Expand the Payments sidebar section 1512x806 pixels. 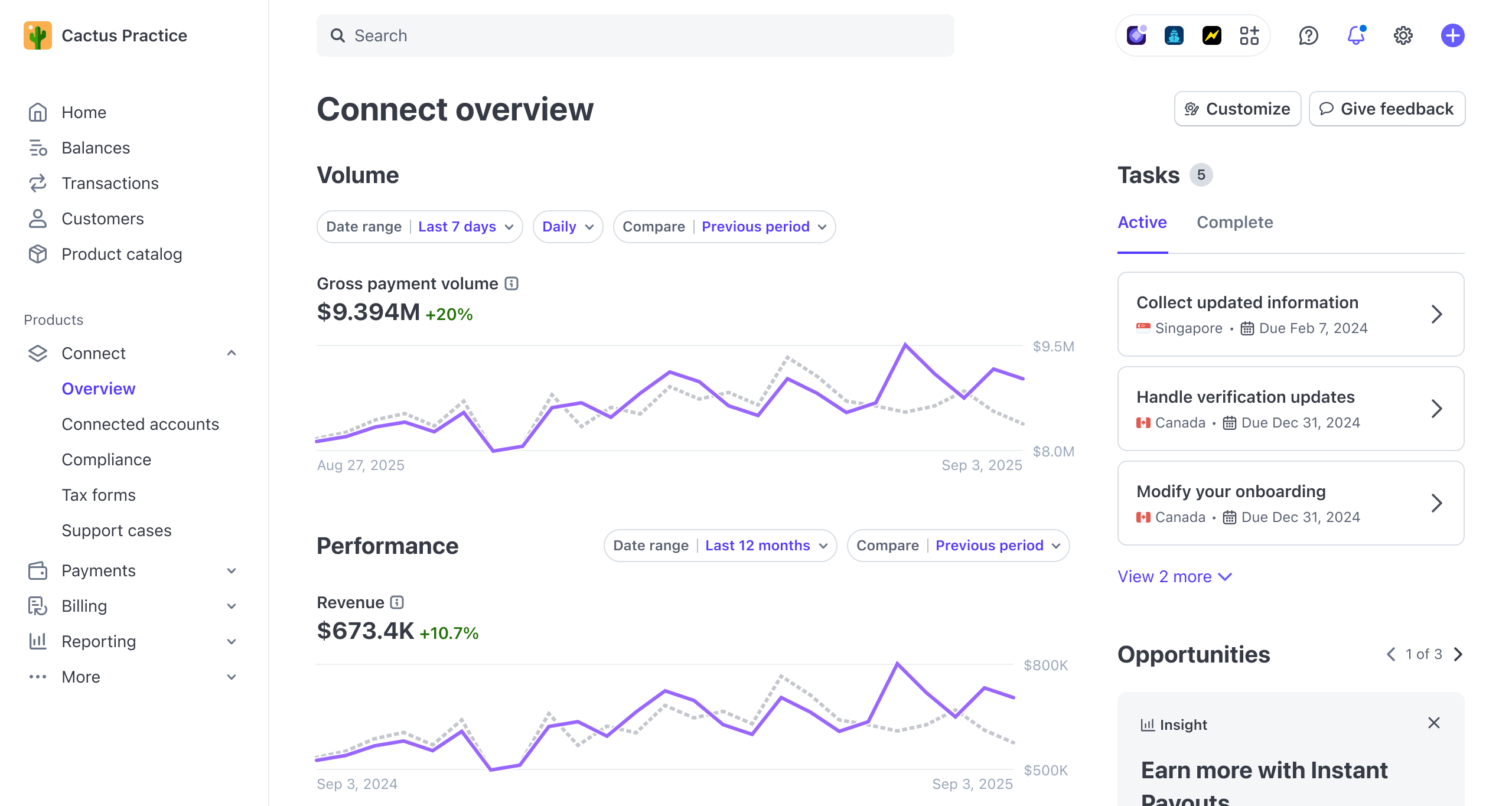point(232,570)
